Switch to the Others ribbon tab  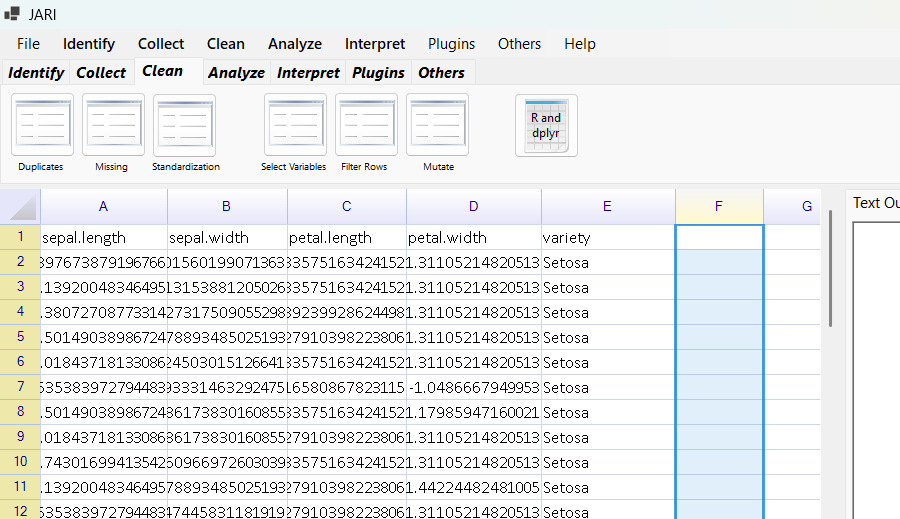[x=441, y=73]
